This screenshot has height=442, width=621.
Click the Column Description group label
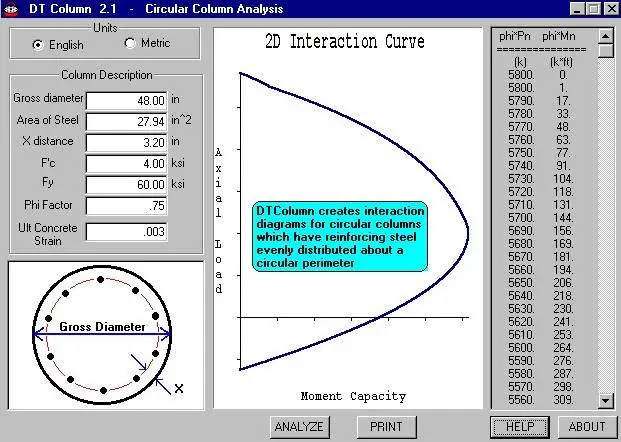(107, 75)
